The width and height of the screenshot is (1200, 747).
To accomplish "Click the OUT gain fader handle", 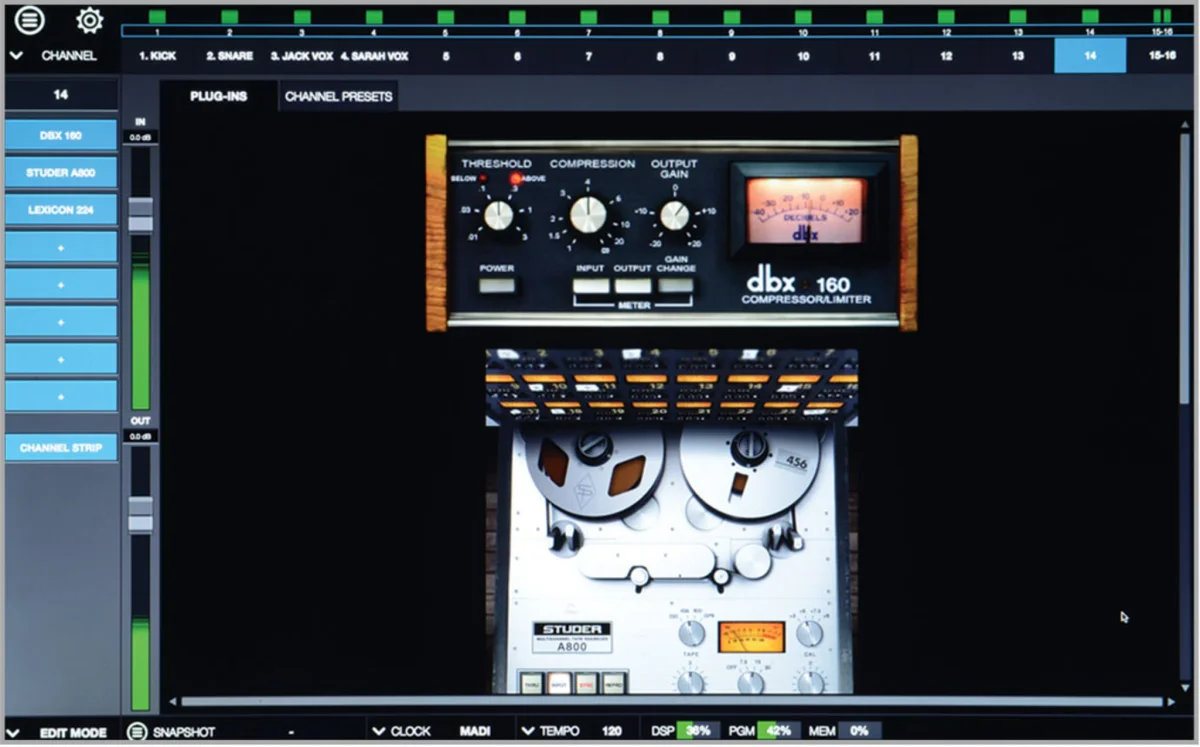I will pyautogui.click(x=141, y=514).
